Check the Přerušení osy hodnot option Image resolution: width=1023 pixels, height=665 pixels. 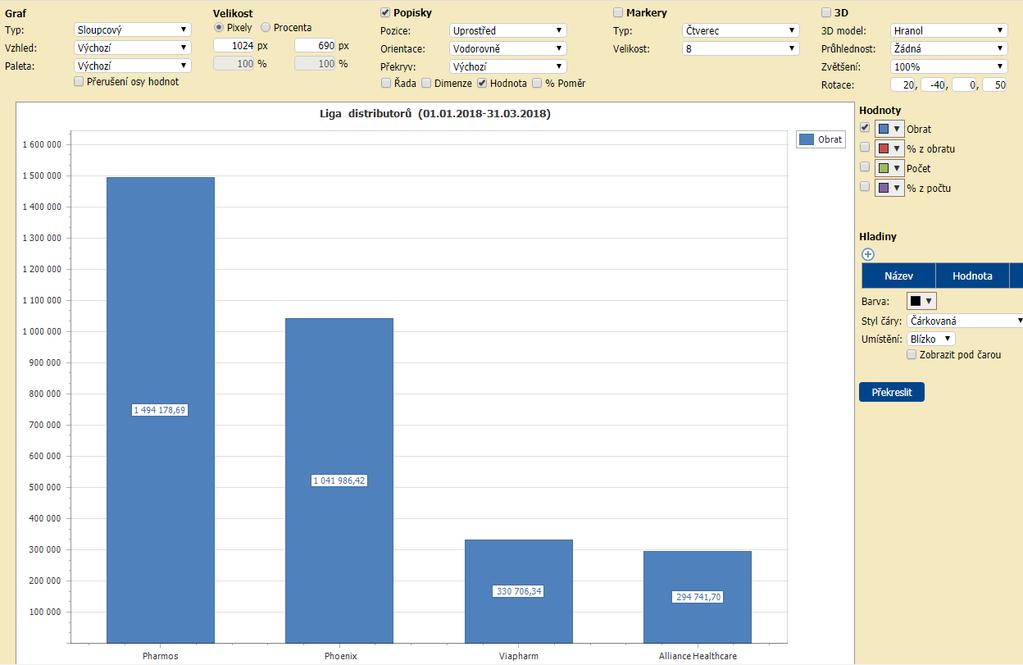[x=79, y=82]
